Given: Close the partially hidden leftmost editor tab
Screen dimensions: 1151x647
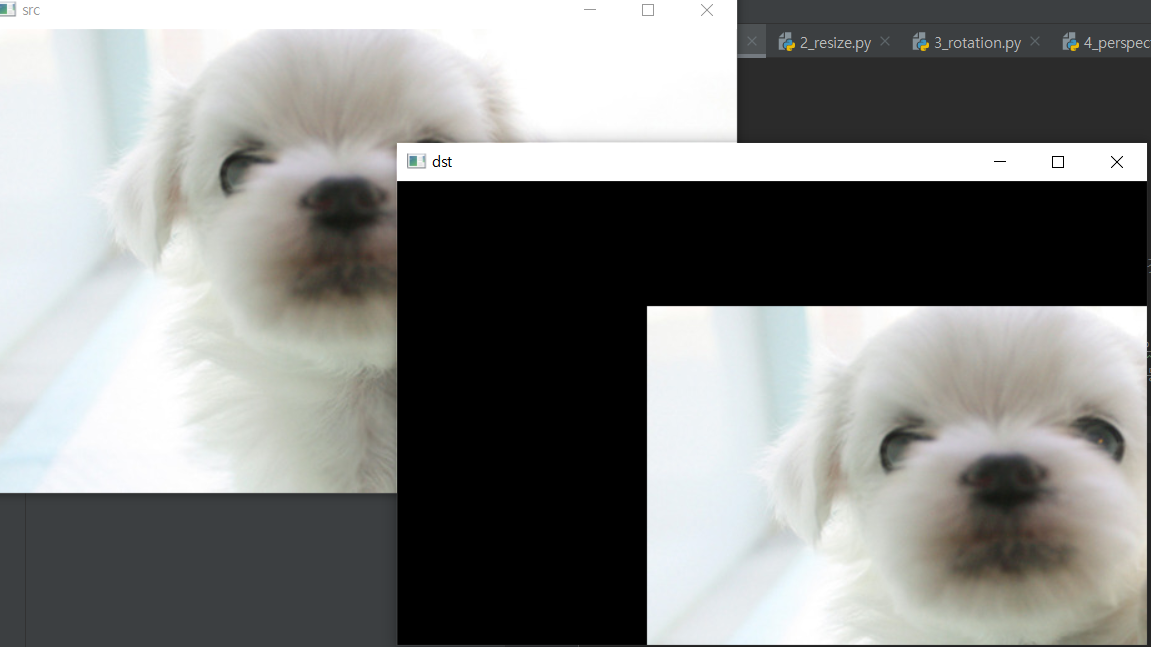Looking at the screenshot, I should point(752,42).
